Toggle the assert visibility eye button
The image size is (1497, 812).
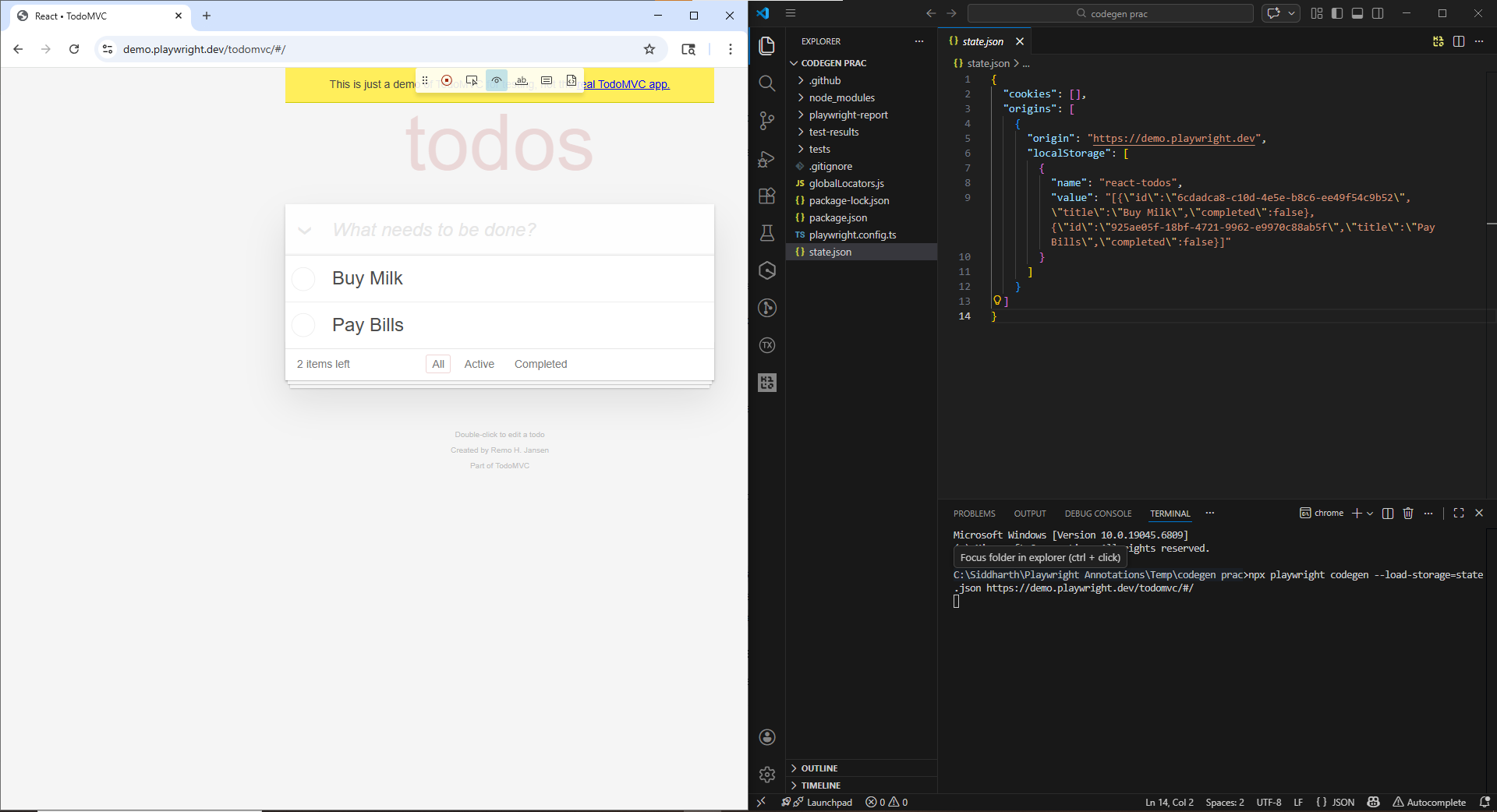[497, 80]
